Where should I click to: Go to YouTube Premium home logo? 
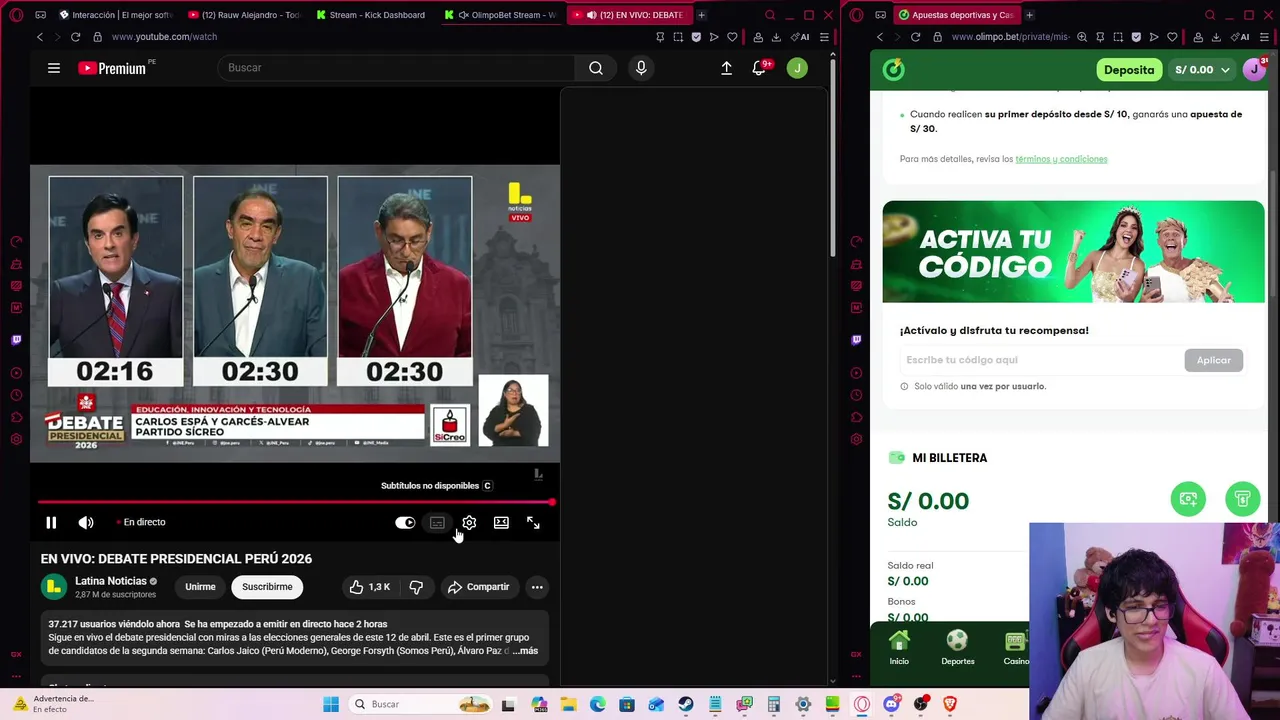112,68
